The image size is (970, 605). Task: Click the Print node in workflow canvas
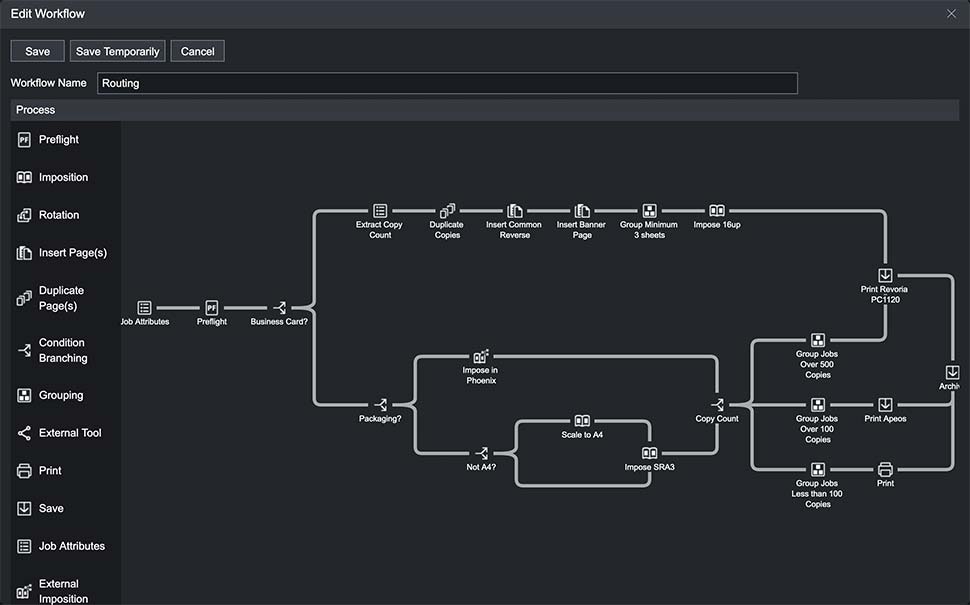pyautogui.click(x=885, y=470)
